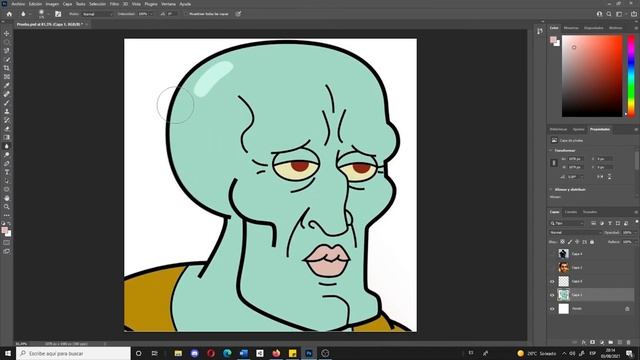Open brush preset picker dropdown
This screenshot has width=640, height=360.
[x=48, y=14]
